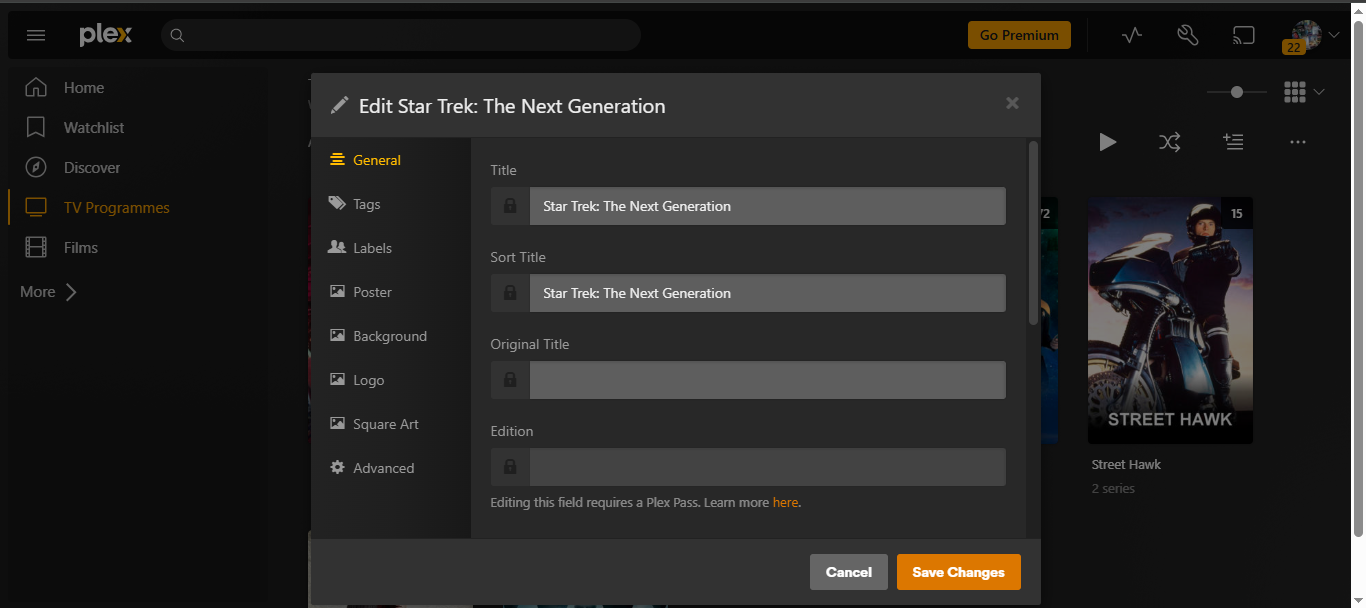Click the Save Changes button
This screenshot has width=1366, height=608.
tap(959, 572)
